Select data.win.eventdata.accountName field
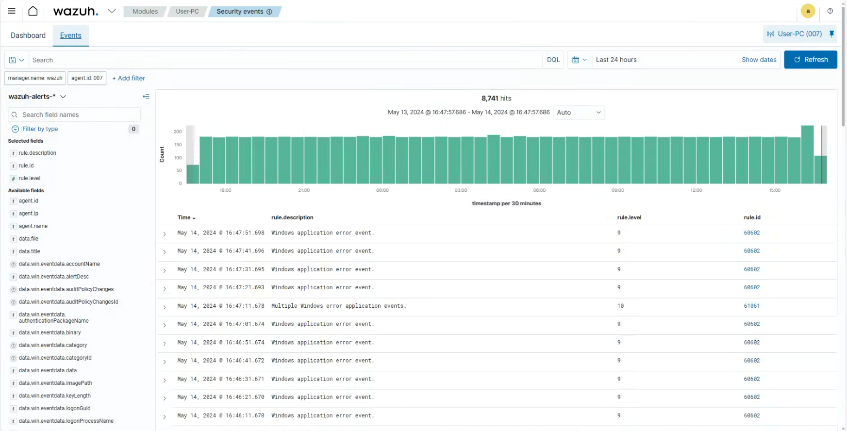 pos(59,264)
